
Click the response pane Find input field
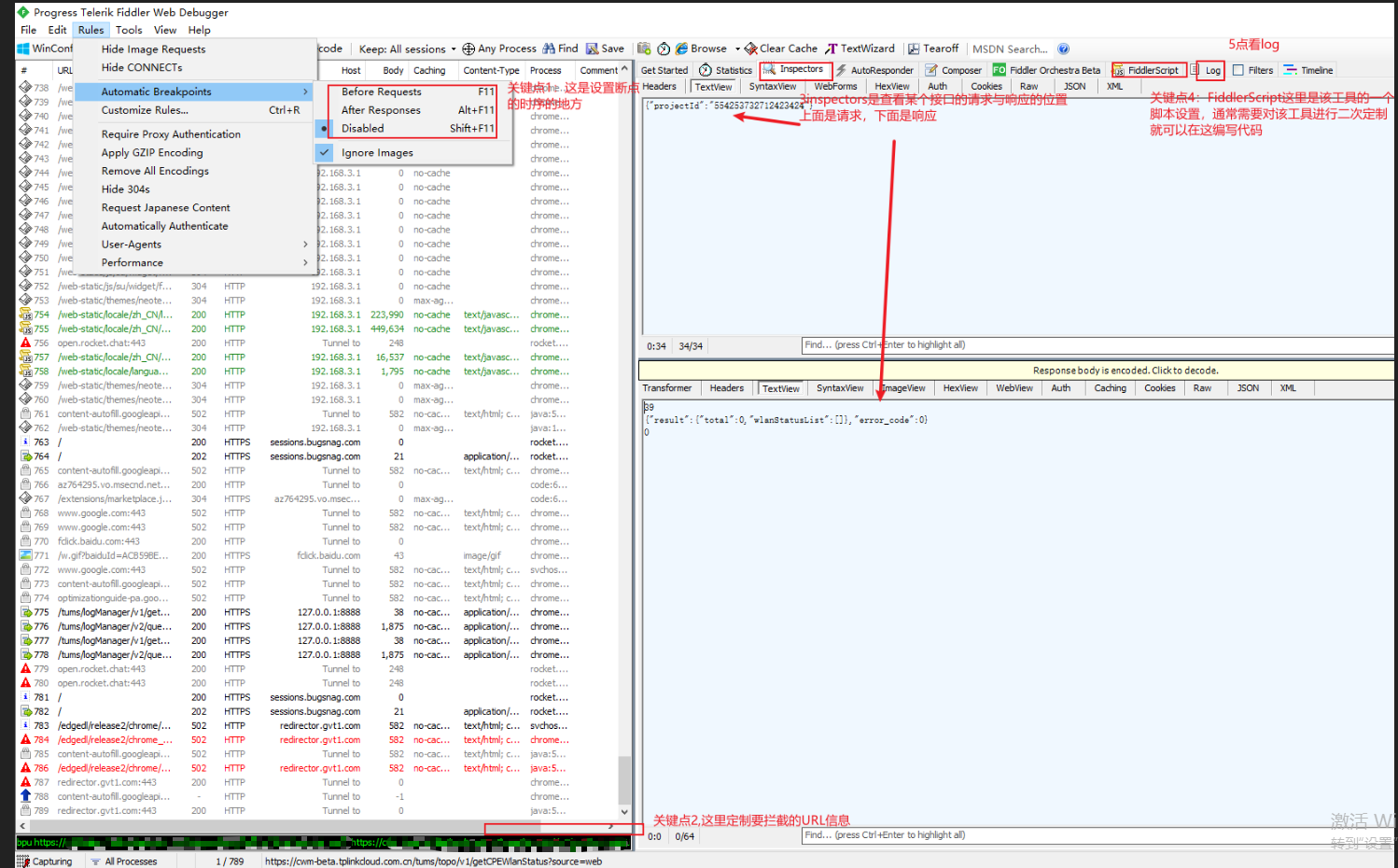(x=1097, y=835)
